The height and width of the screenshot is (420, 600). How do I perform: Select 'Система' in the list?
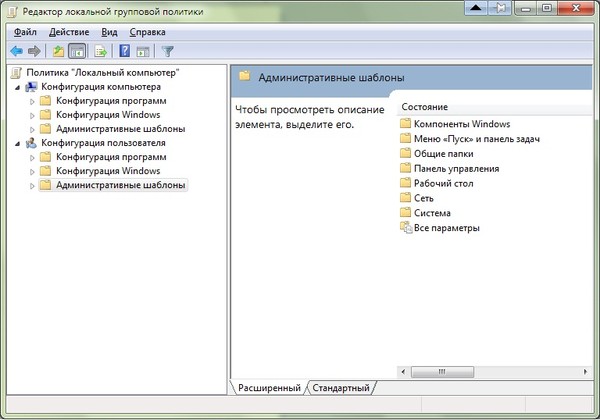pyautogui.click(x=432, y=213)
